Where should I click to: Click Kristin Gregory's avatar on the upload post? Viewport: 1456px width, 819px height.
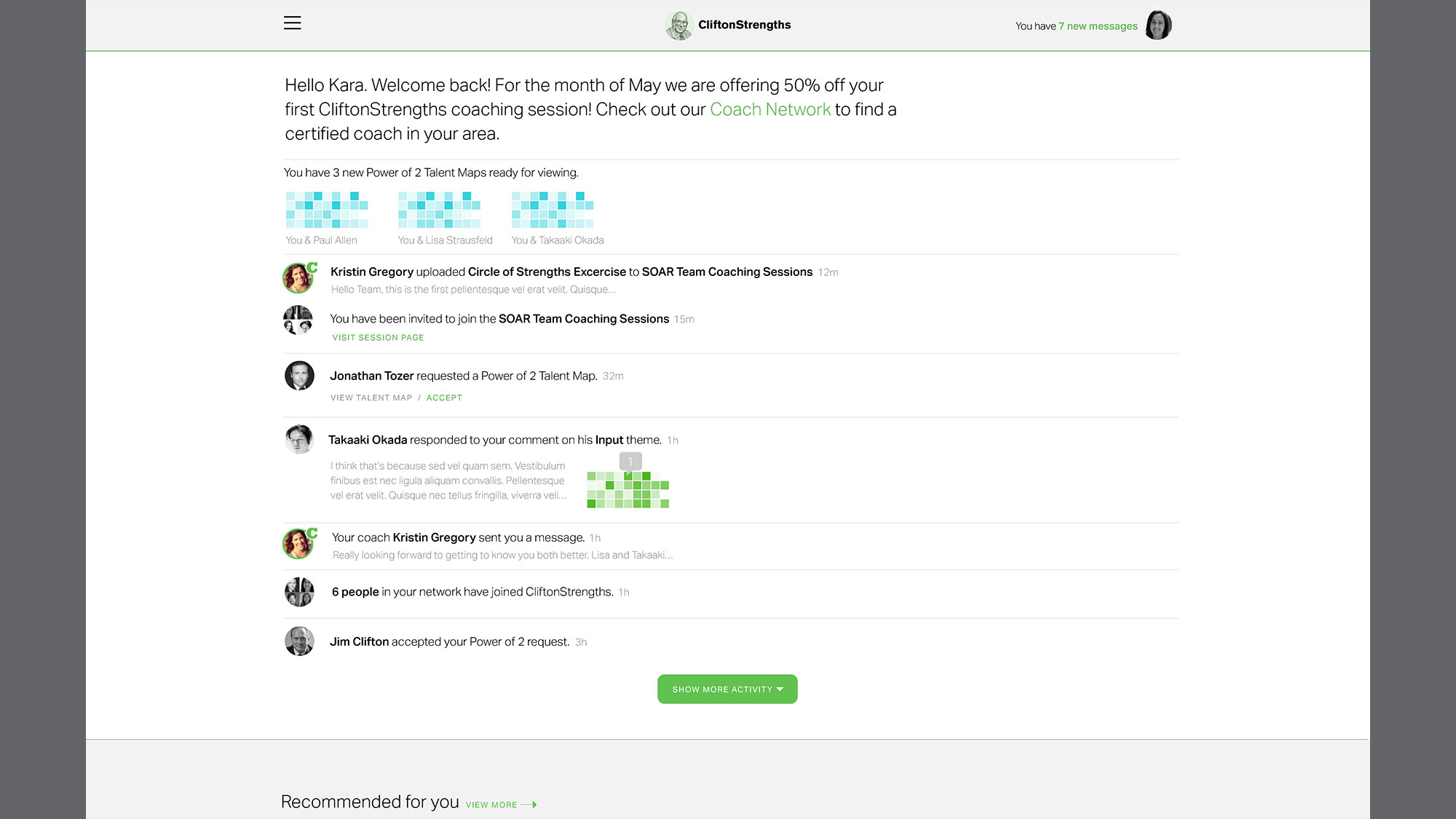[298, 278]
